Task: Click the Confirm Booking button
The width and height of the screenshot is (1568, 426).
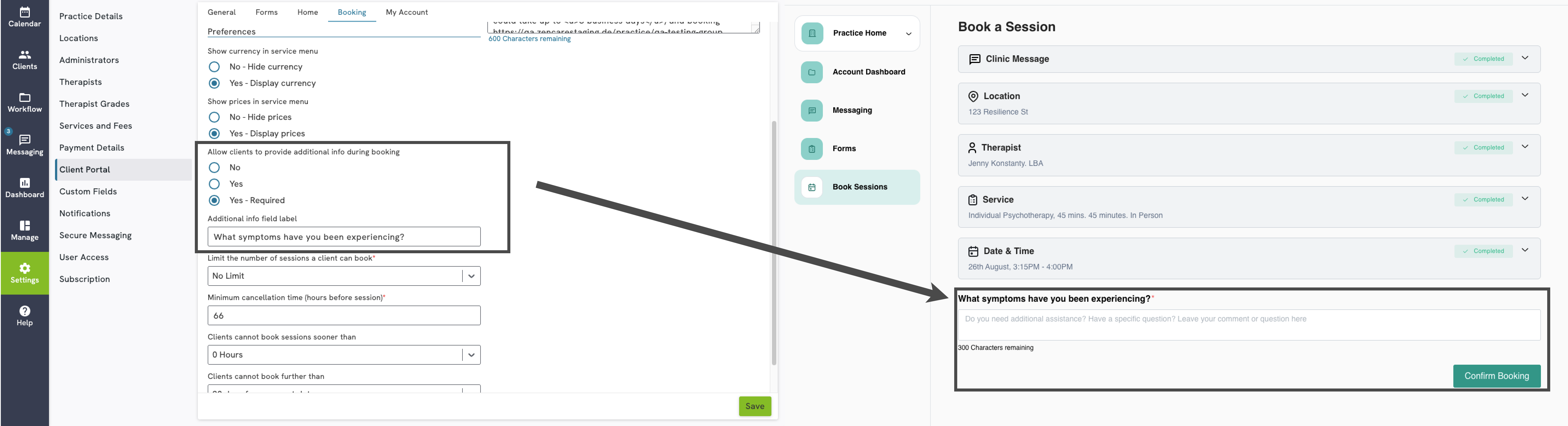Action: click(1496, 376)
